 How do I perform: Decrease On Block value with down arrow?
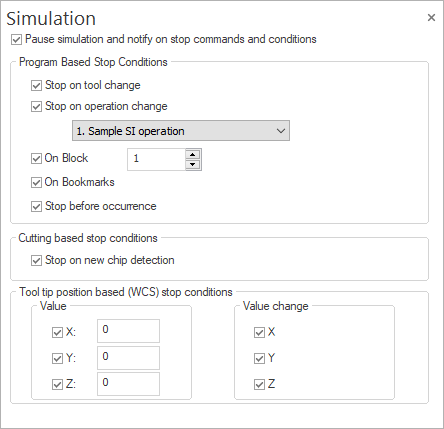[192, 164]
